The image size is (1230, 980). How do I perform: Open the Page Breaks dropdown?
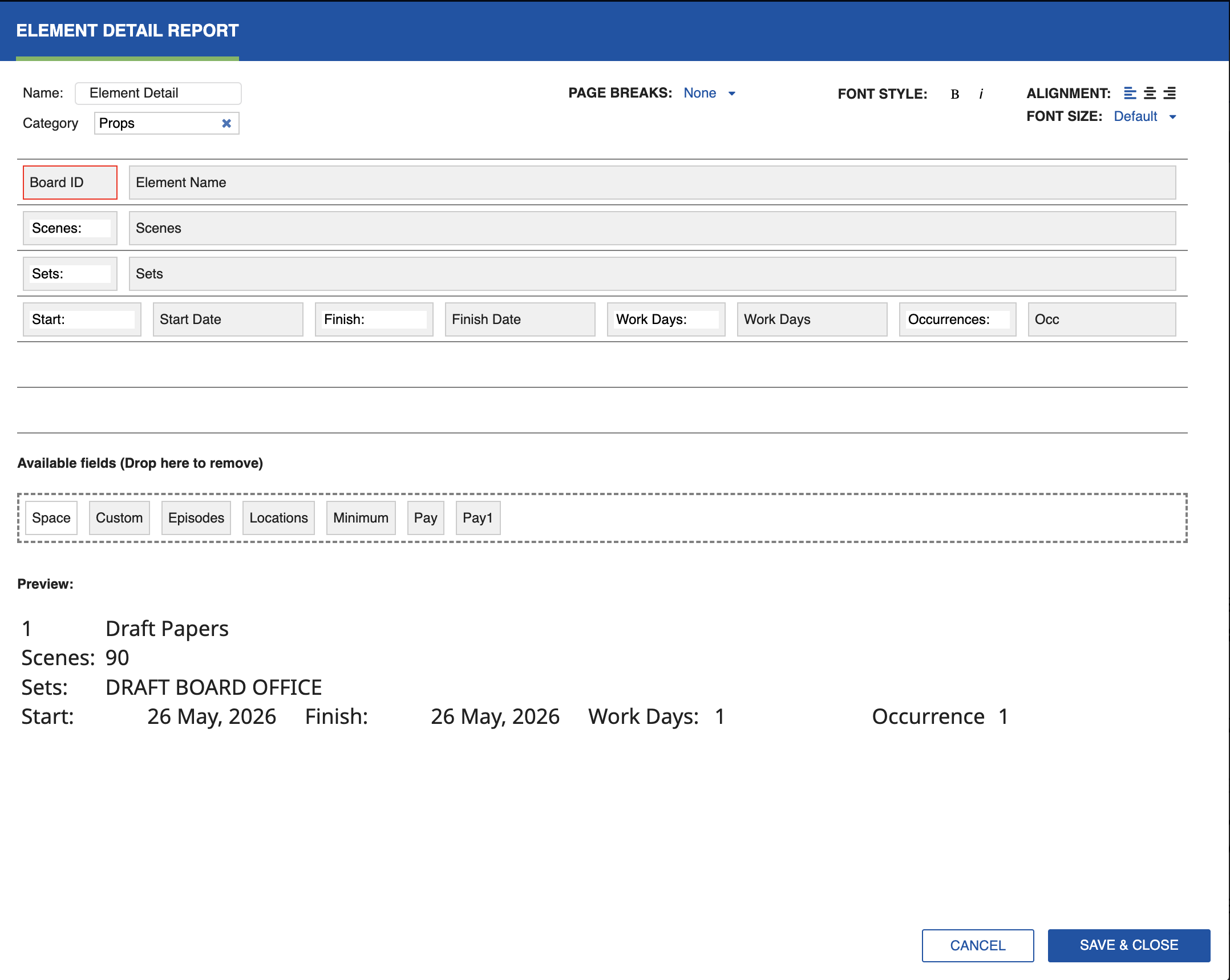710,92
